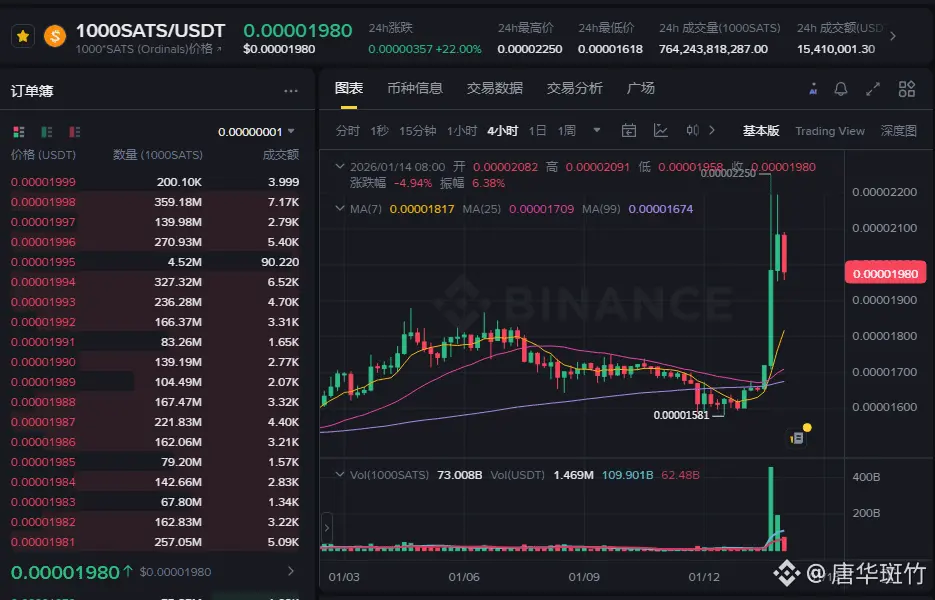Screen dimensions: 935x600
Task: Click the 24h low value 0.00001618
Action: pyautogui.click(x=610, y=50)
